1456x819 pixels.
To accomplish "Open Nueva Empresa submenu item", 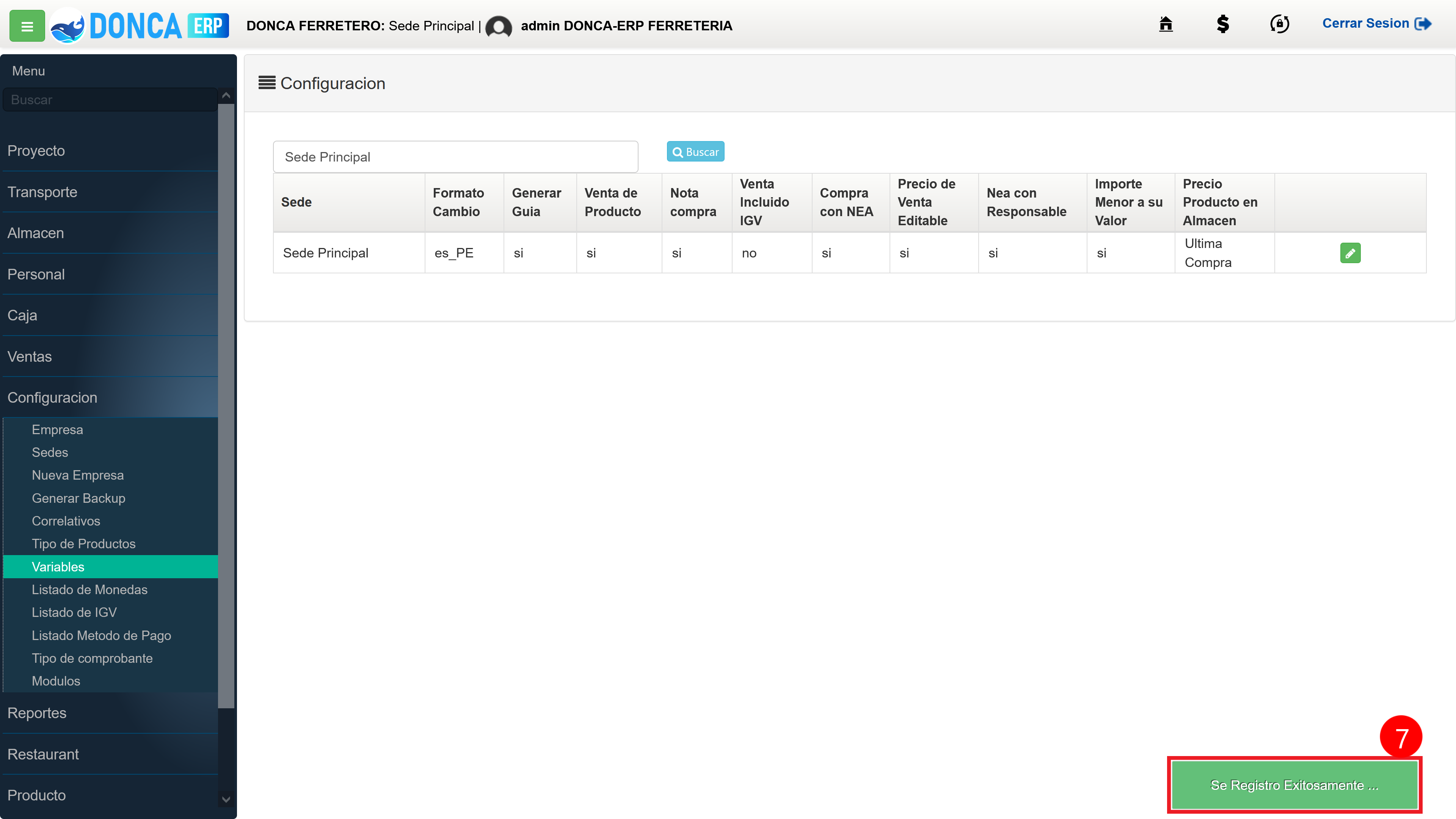I will pos(110,475).
